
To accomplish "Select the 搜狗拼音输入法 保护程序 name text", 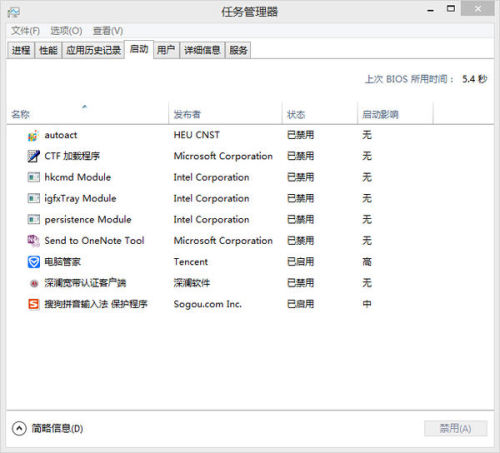I will 96,304.
